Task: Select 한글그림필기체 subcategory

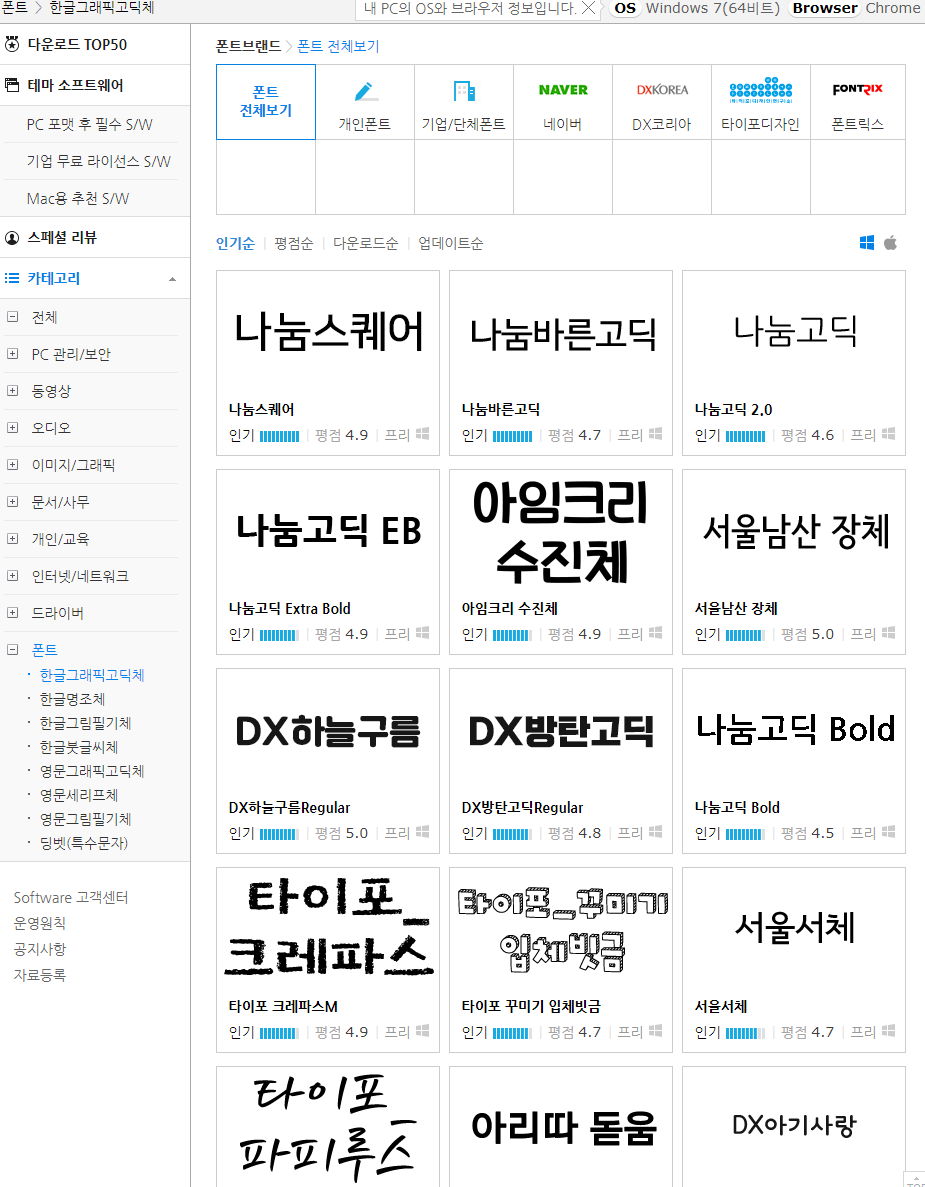Action: pos(86,724)
